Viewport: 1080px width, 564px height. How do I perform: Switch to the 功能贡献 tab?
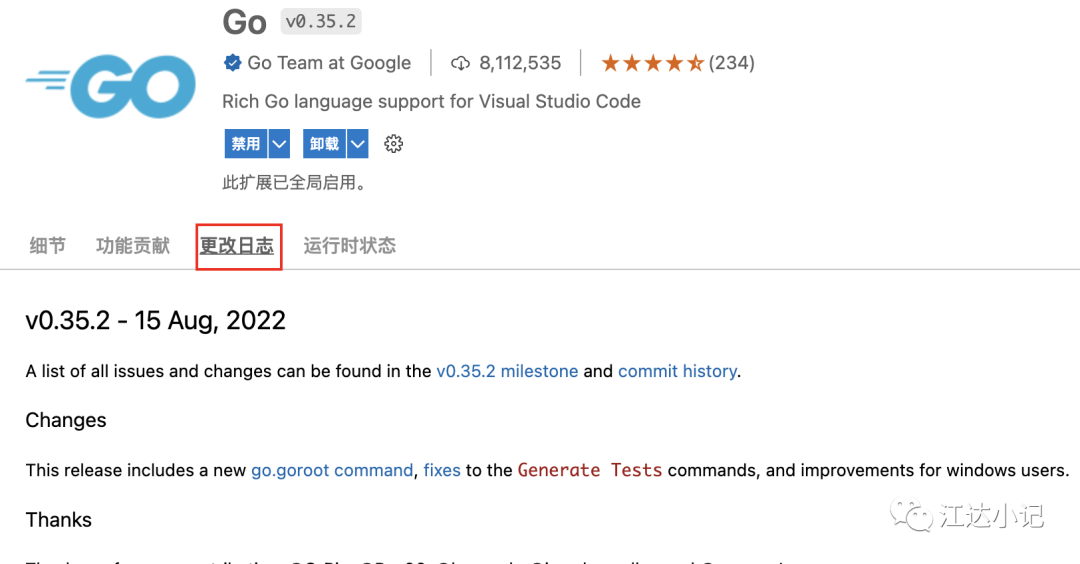(x=133, y=246)
